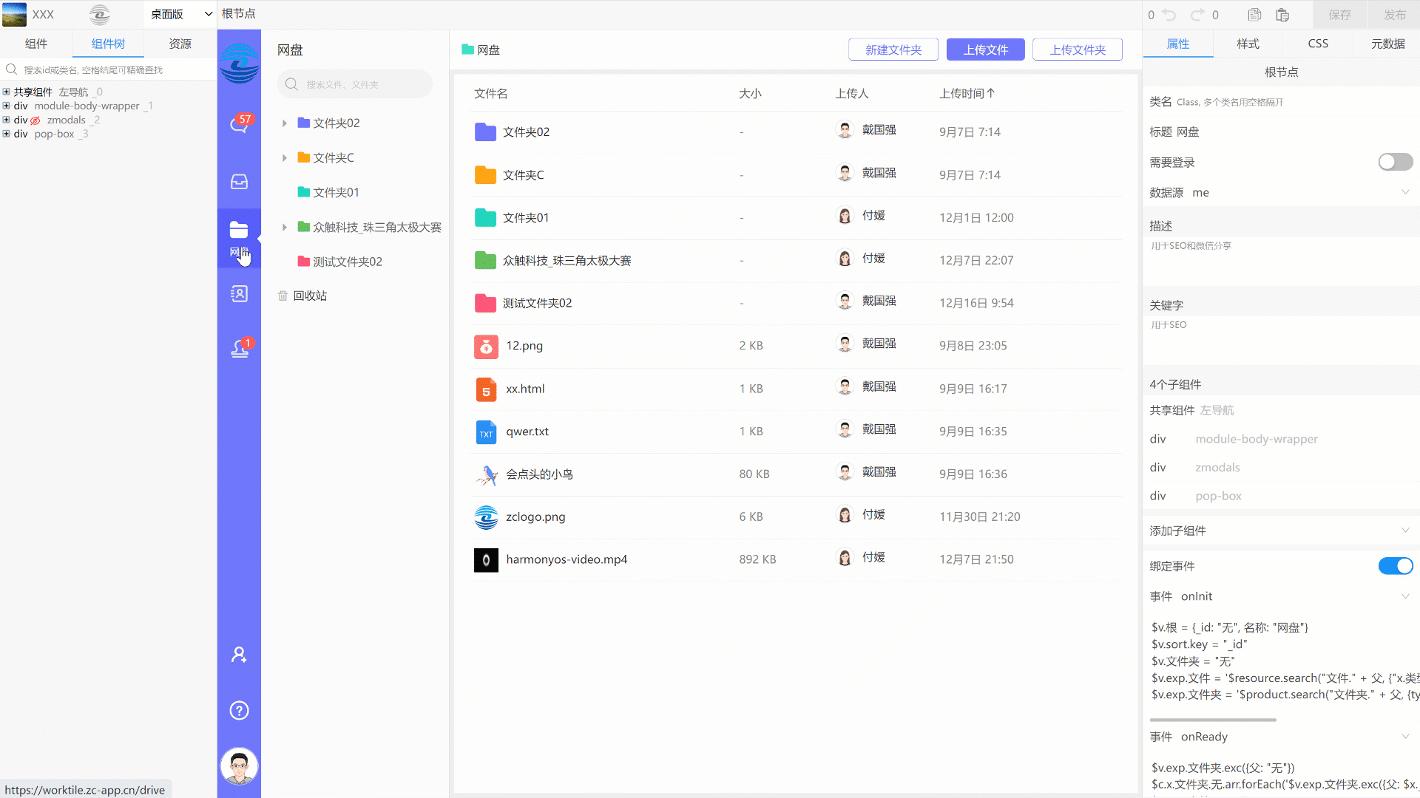Click the purple 文件夹02 folder icon in list
Image resolution: width=1420 pixels, height=798 pixels.
pyautogui.click(x=485, y=132)
